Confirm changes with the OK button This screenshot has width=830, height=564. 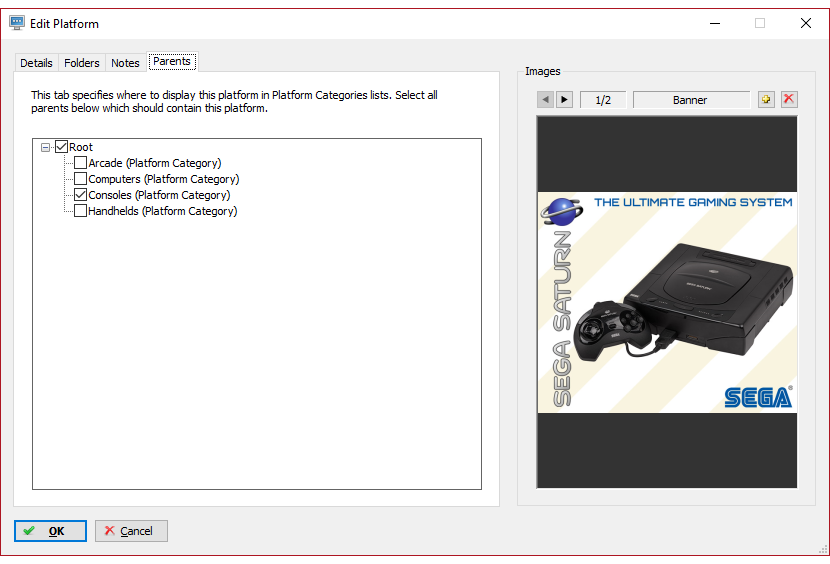50,531
